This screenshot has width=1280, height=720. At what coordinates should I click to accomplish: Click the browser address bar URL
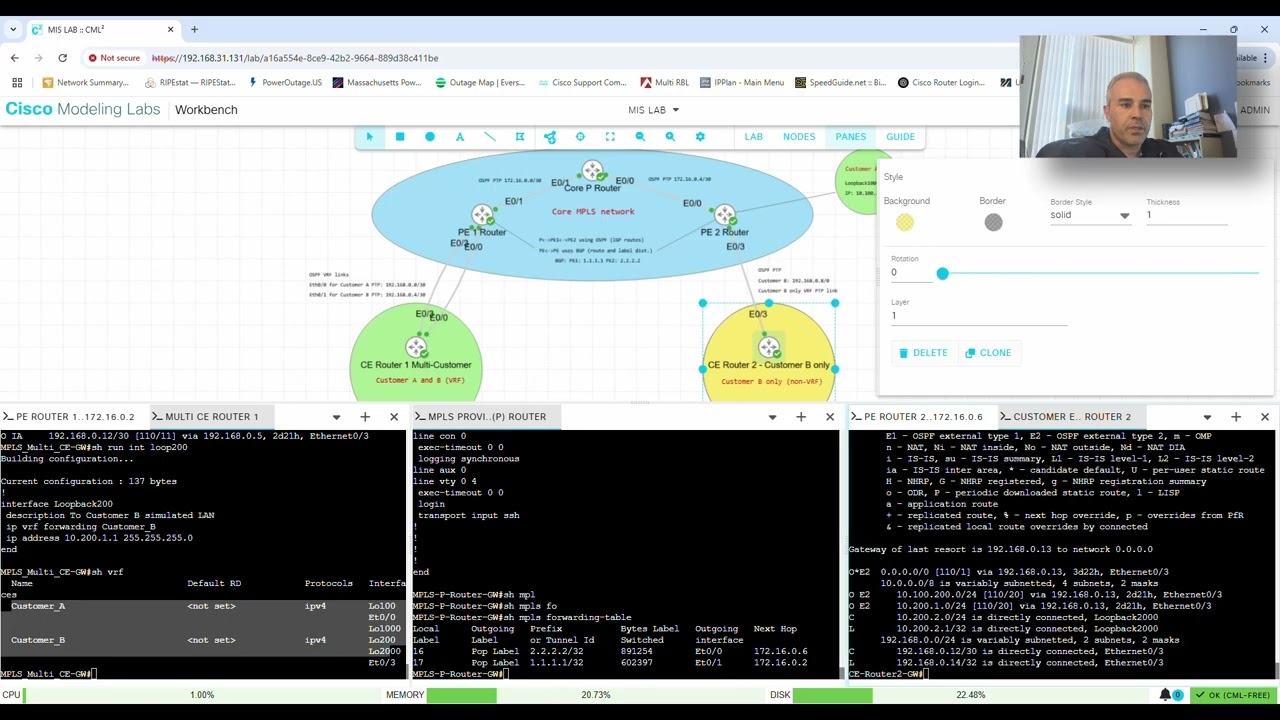pos(295,58)
